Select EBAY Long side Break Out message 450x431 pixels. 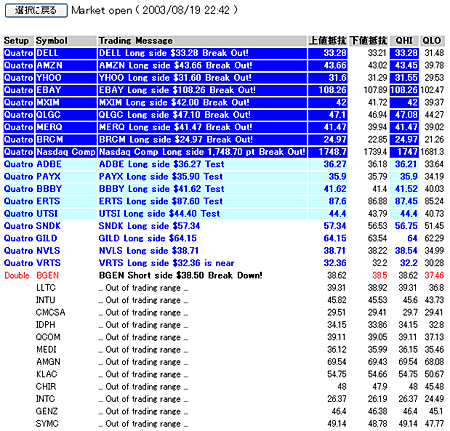[x=177, y=90]
